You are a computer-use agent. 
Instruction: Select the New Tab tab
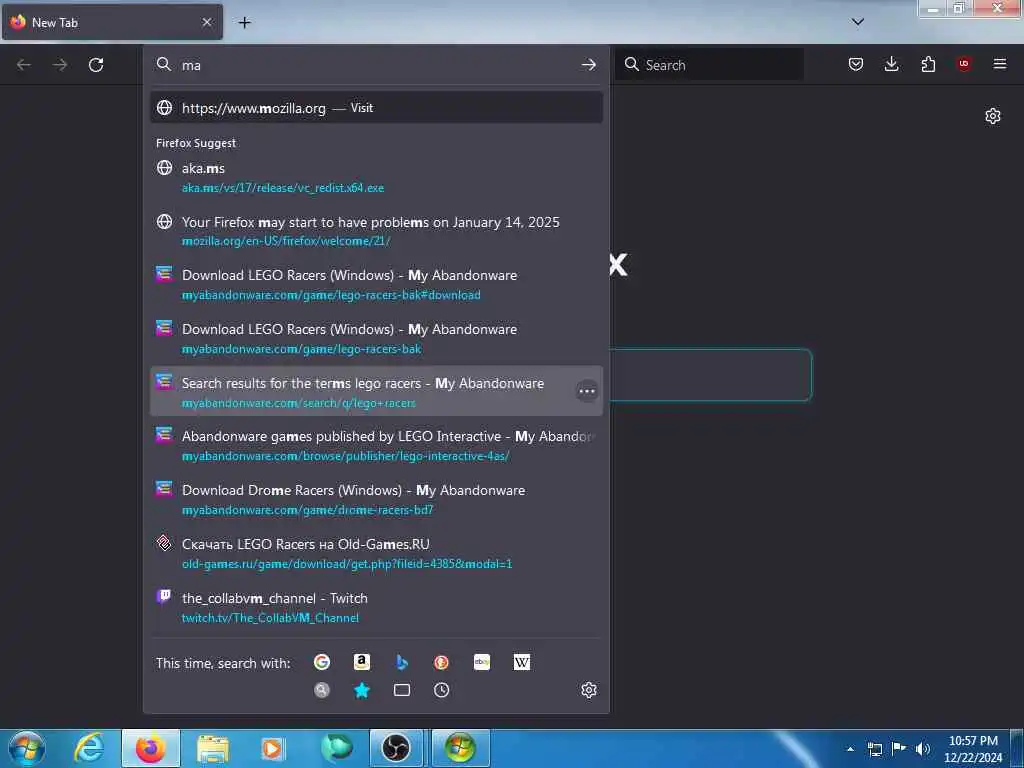point(112,22)
